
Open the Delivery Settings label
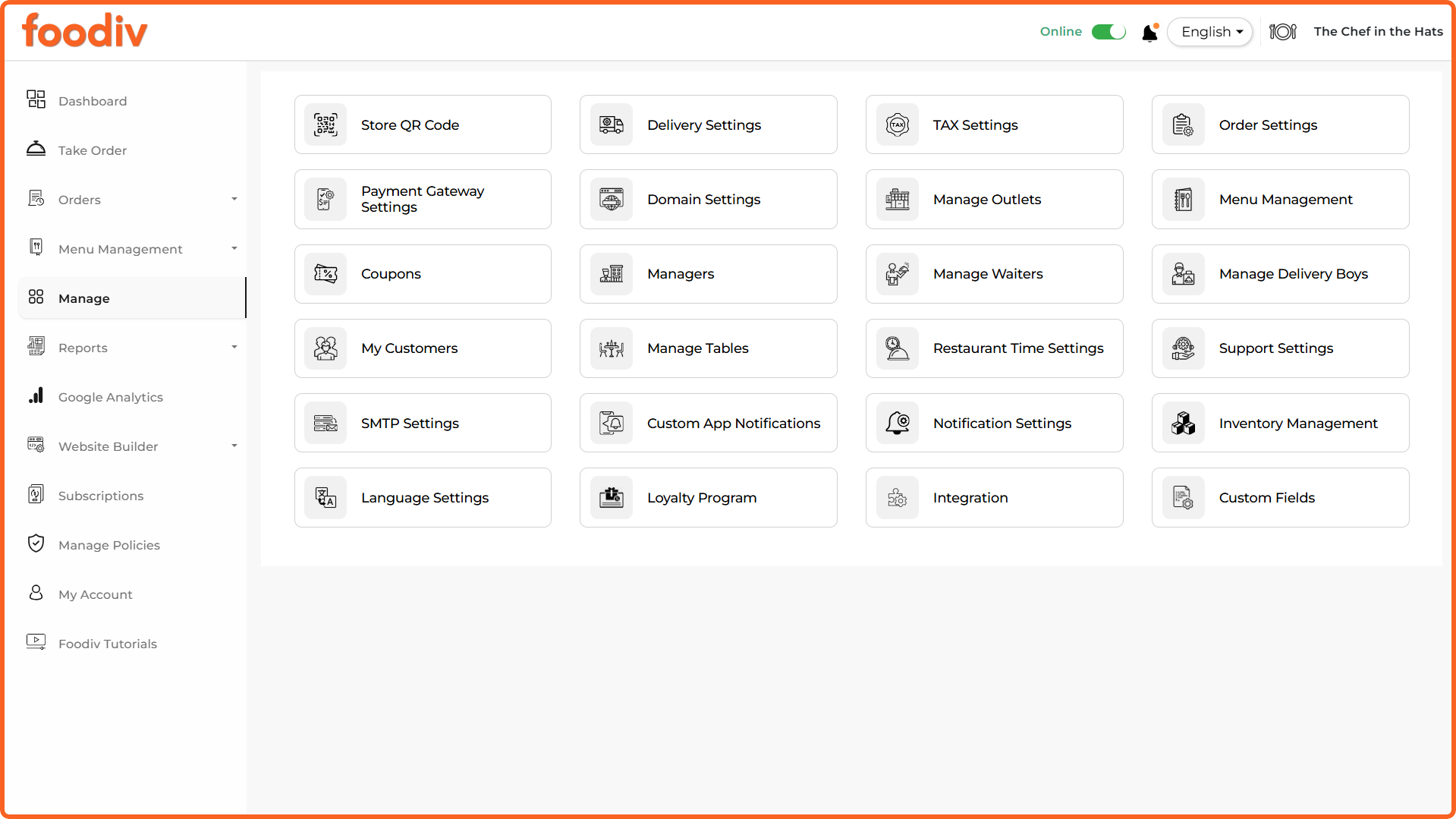(x=704, y=125)
